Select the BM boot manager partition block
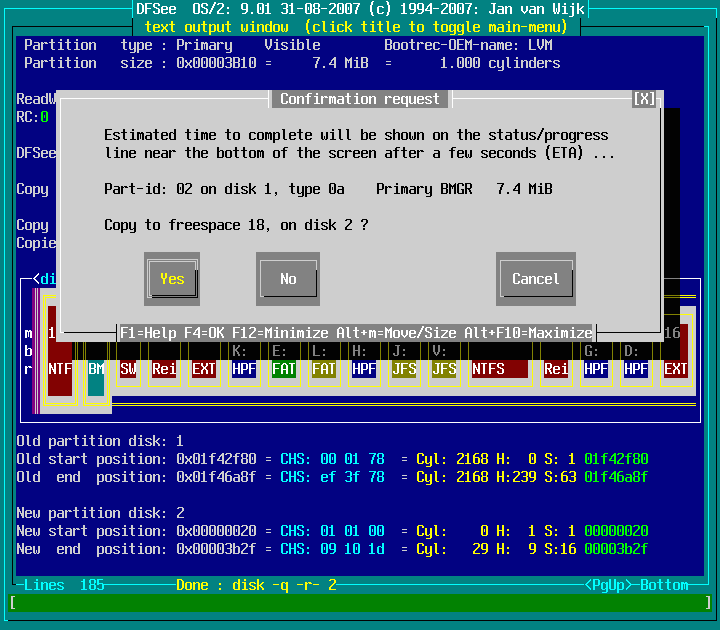 tap(96, 369)
